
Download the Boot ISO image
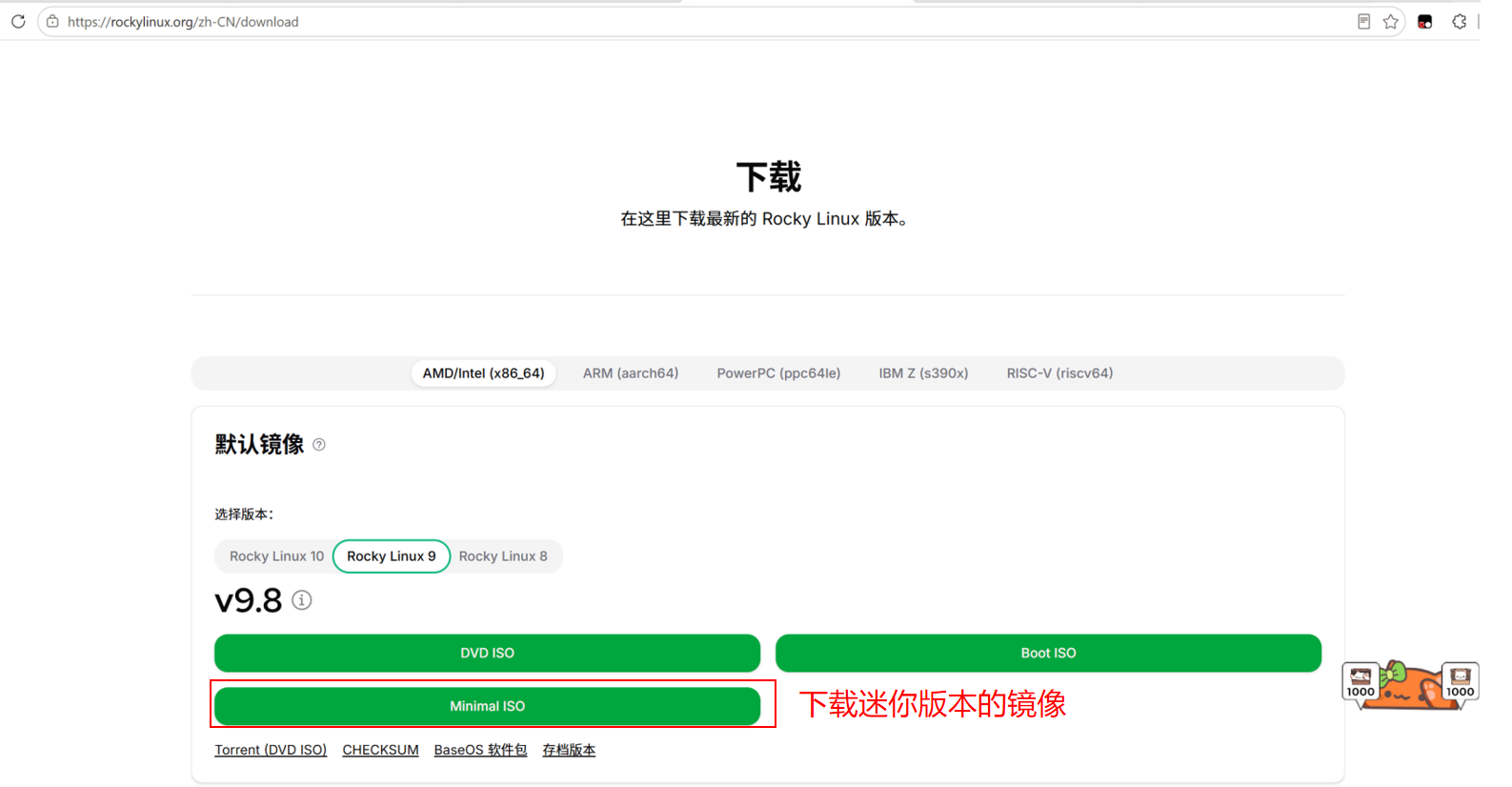[1048, 653]
